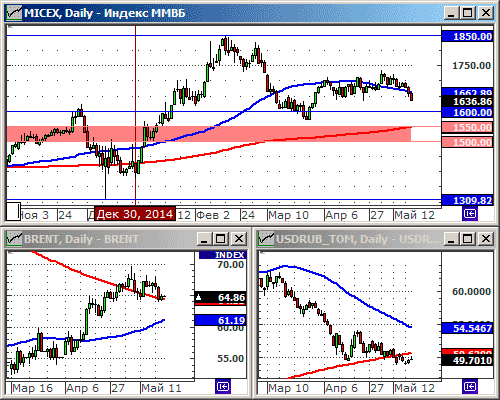The width and height of the screenshot is (500, 400).
Task: Click the 49.7010 current rate label
Action: pos(467,360)
